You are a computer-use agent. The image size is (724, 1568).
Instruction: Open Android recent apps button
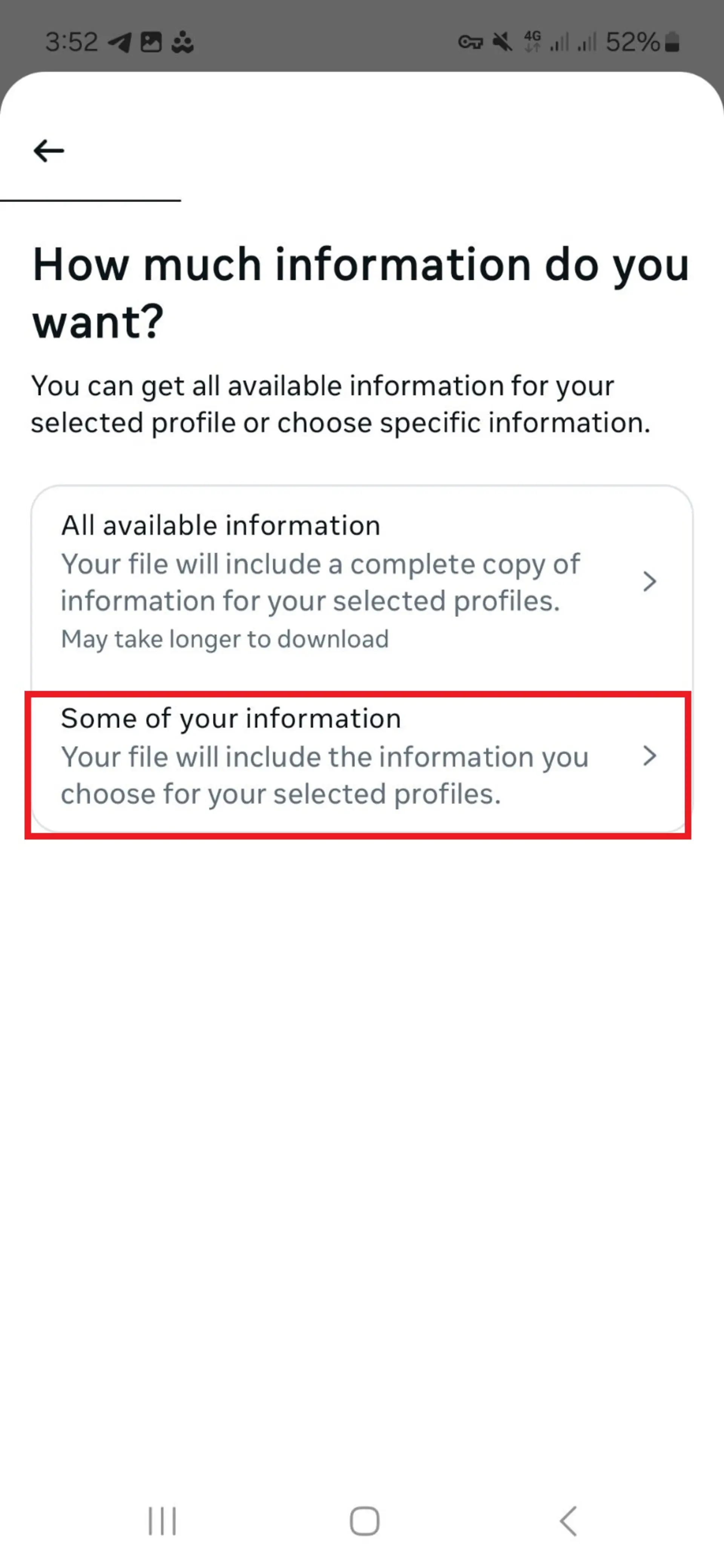[x=162, y=1521]
